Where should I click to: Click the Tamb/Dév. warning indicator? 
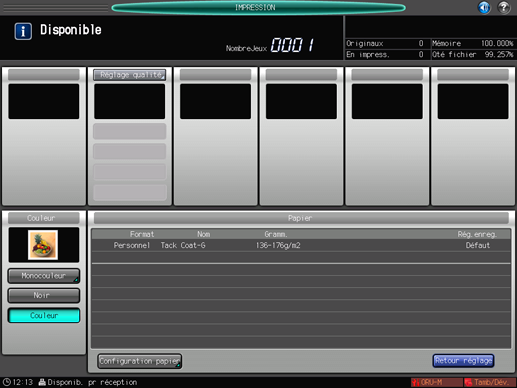(489, 382)
